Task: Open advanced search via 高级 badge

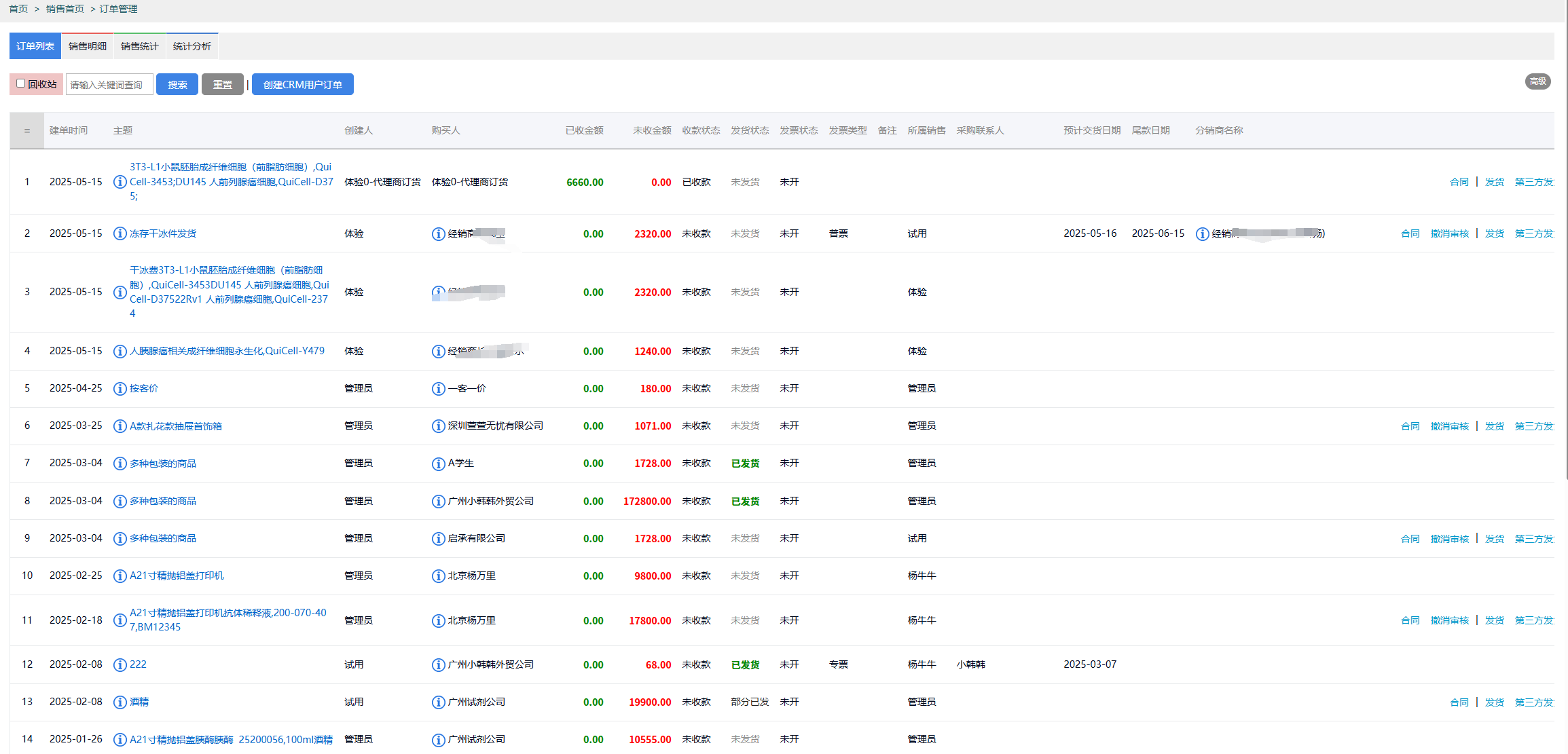Action: (1537, 81)
